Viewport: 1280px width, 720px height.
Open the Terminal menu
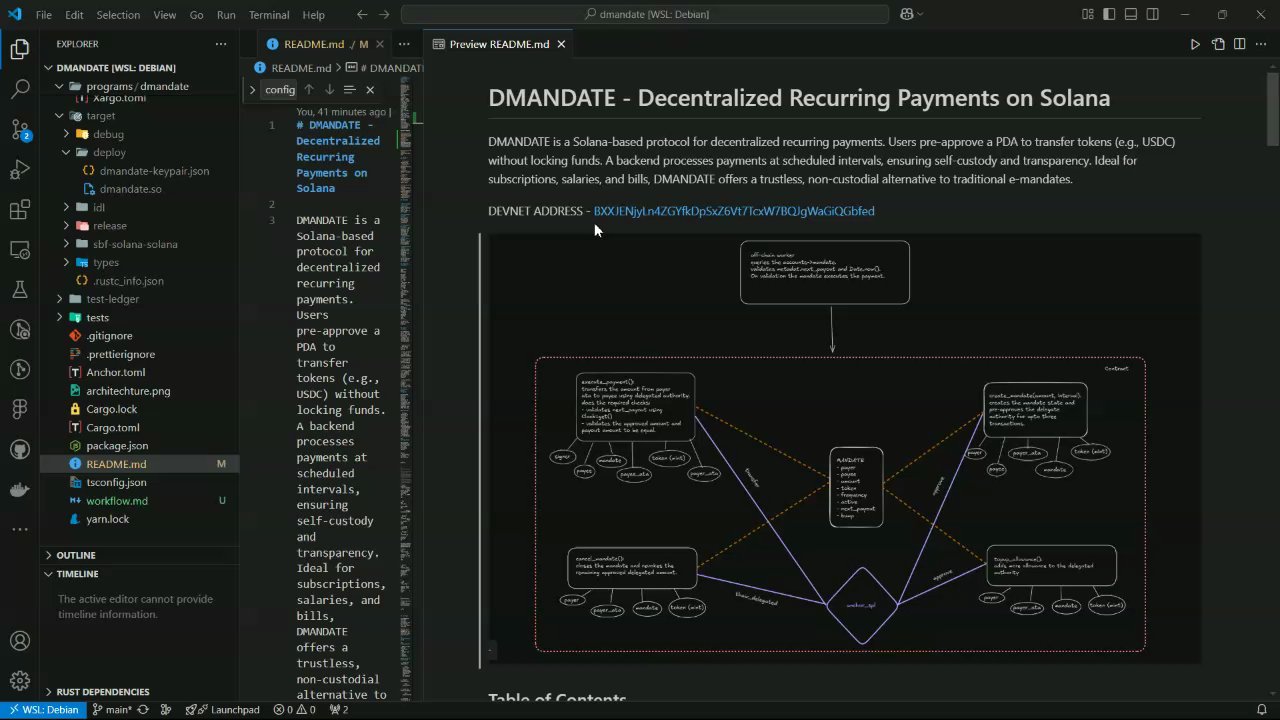tap(268, 15)
